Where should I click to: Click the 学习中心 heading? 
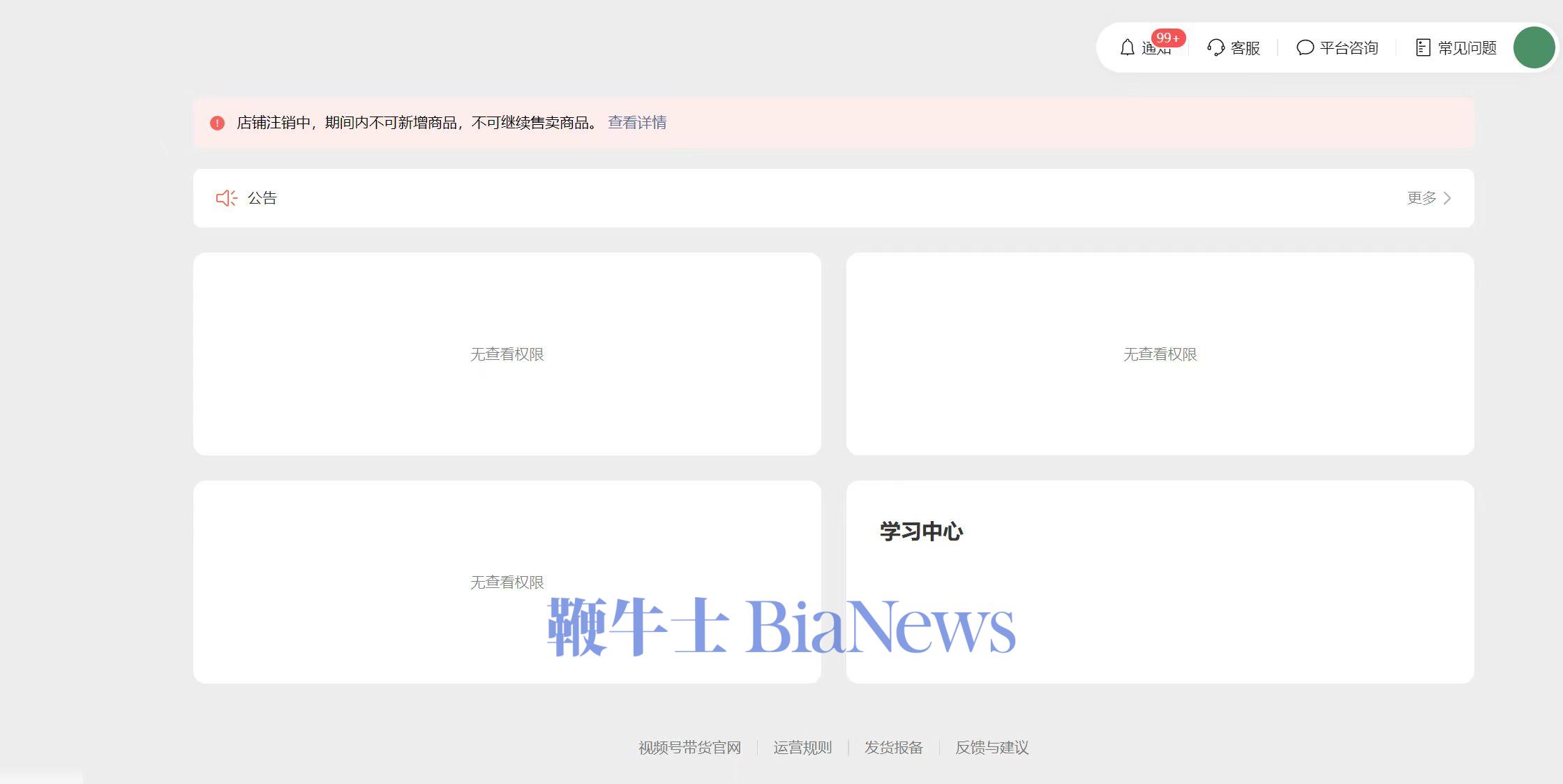coord(921,532)
